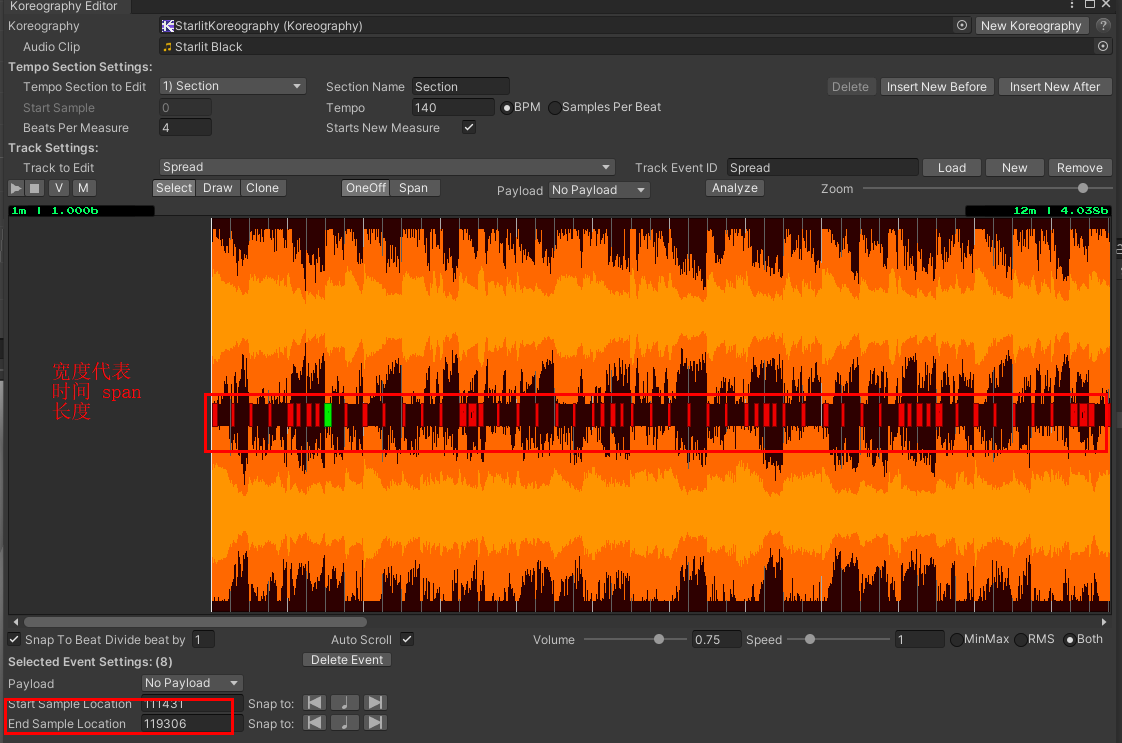Click the Divide beat by field
1122x743 pixels.
pos(203,639)
